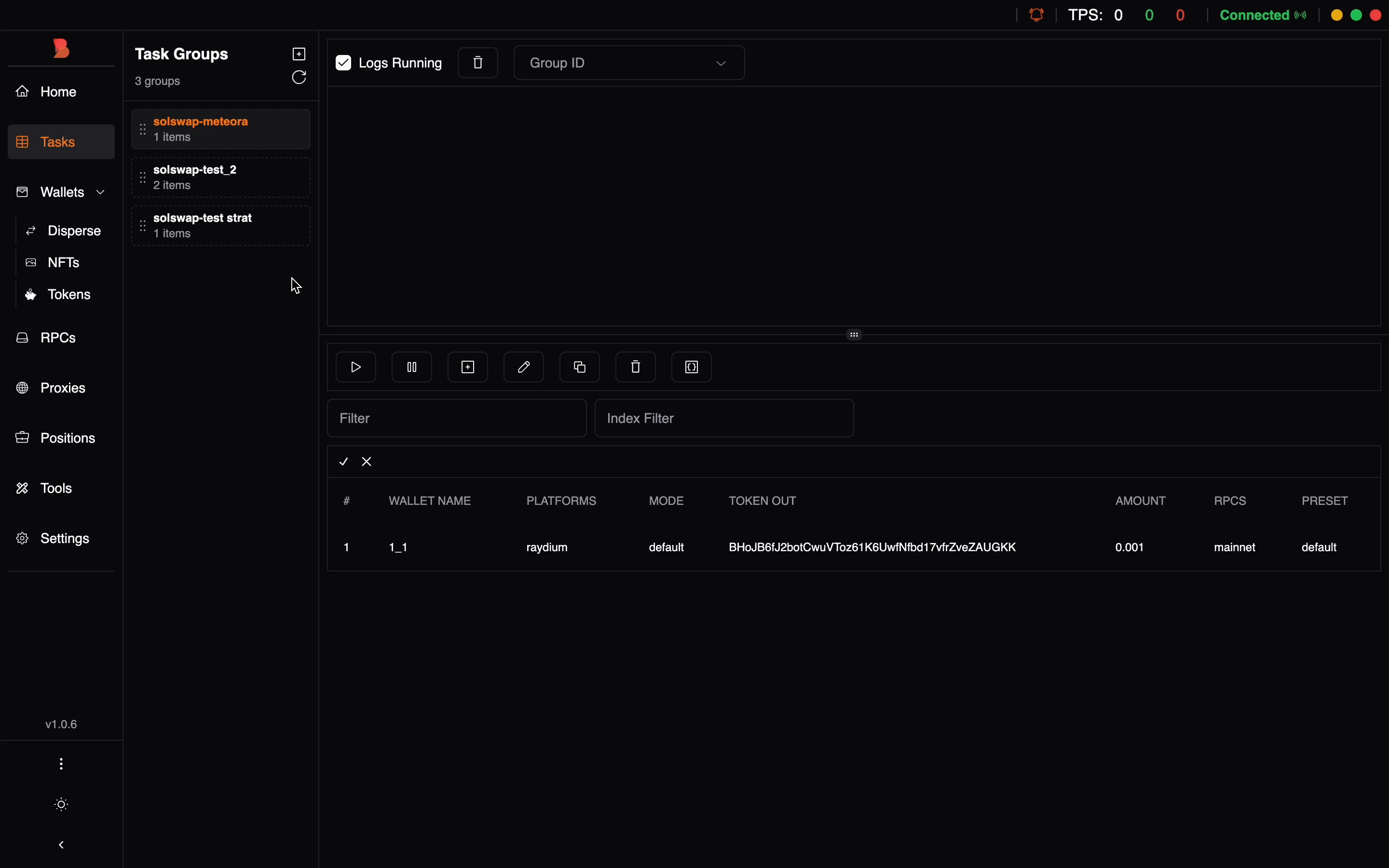This screenshot has width=1389, height=868.
Task: Click the pause tasks icon
Action: click(411, 367)
